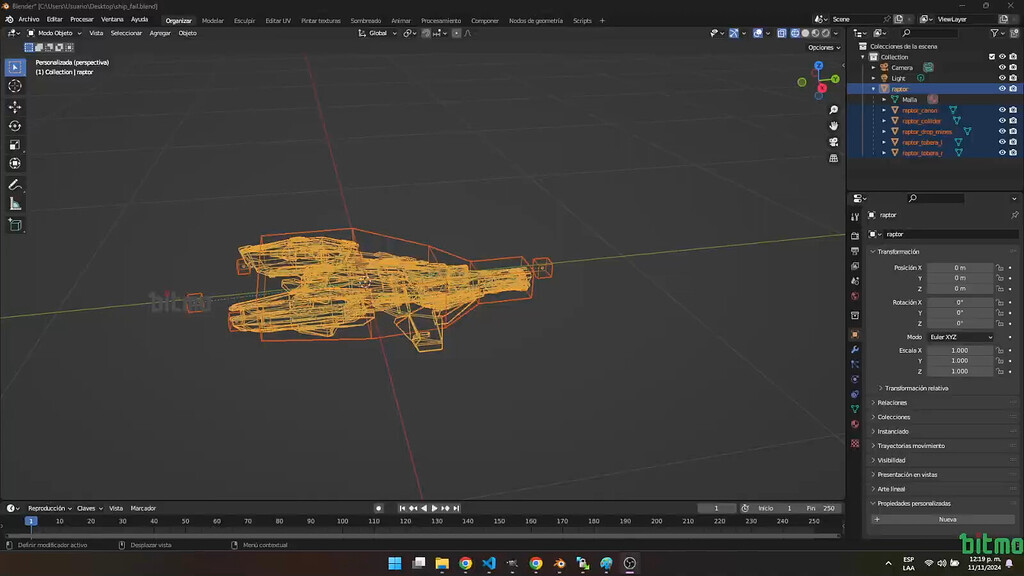Select the Move tool
Viewport: 1024px width, 576px height.
coord(14,107)
